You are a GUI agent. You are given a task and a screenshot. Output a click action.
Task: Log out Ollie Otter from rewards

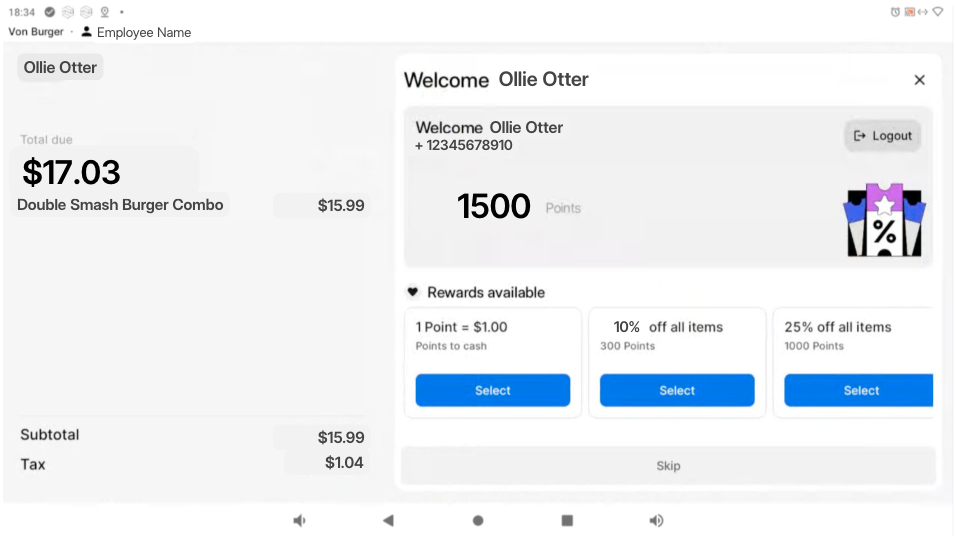[882, 136]
